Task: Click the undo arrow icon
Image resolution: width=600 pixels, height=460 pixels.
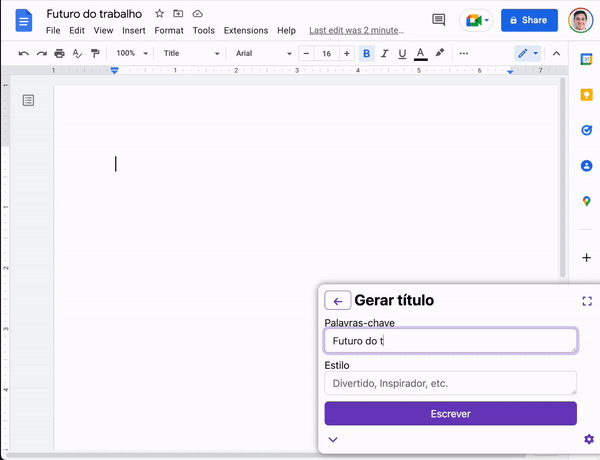Action: (24, 53)
